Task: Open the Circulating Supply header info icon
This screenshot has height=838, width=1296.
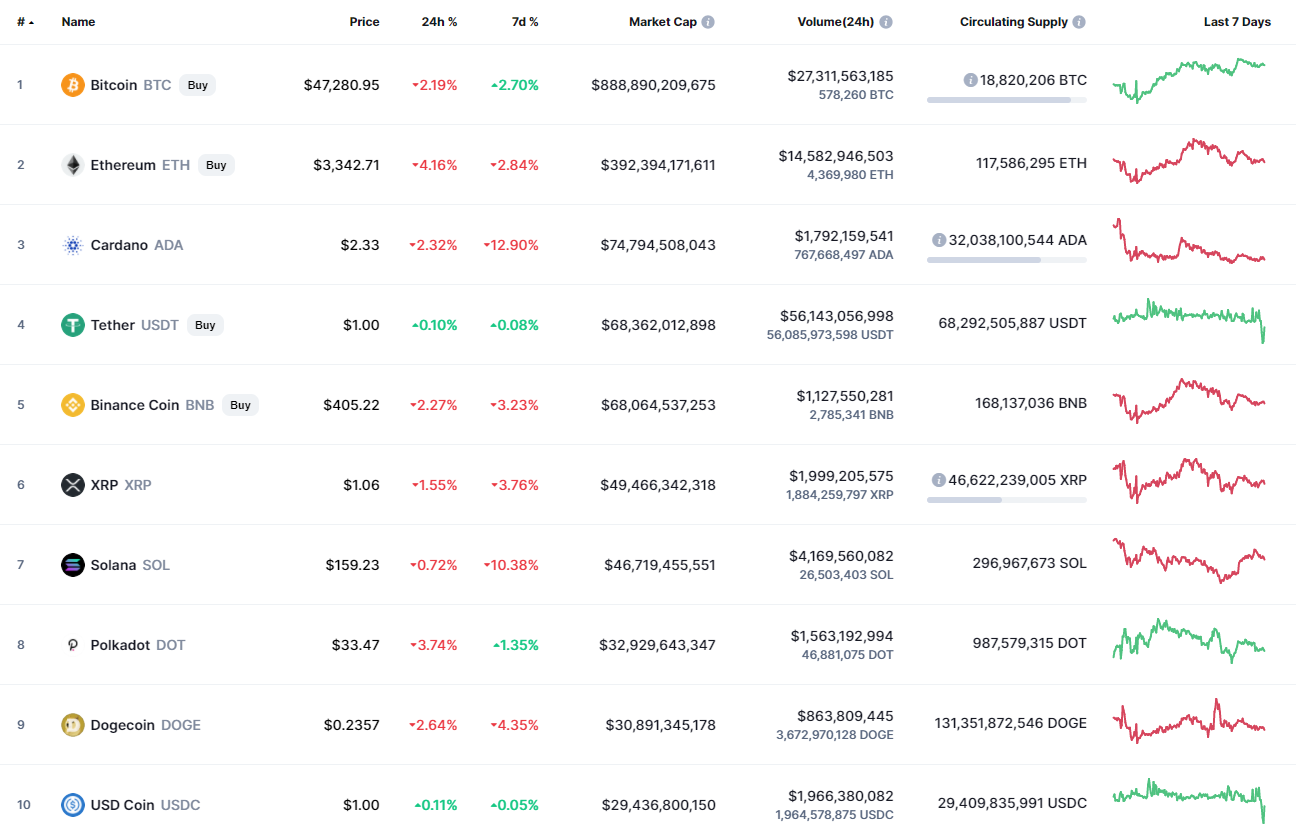Action: pos(1079,22)
